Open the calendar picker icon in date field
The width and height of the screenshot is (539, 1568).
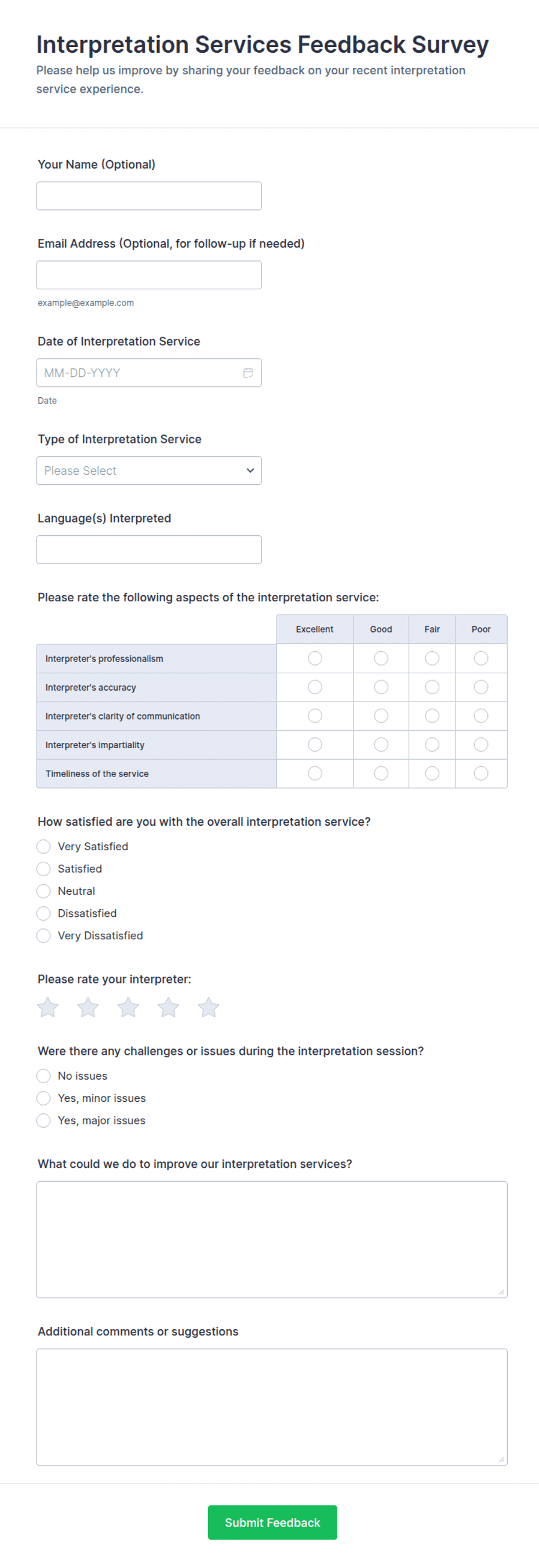click(x=248, y=372)
